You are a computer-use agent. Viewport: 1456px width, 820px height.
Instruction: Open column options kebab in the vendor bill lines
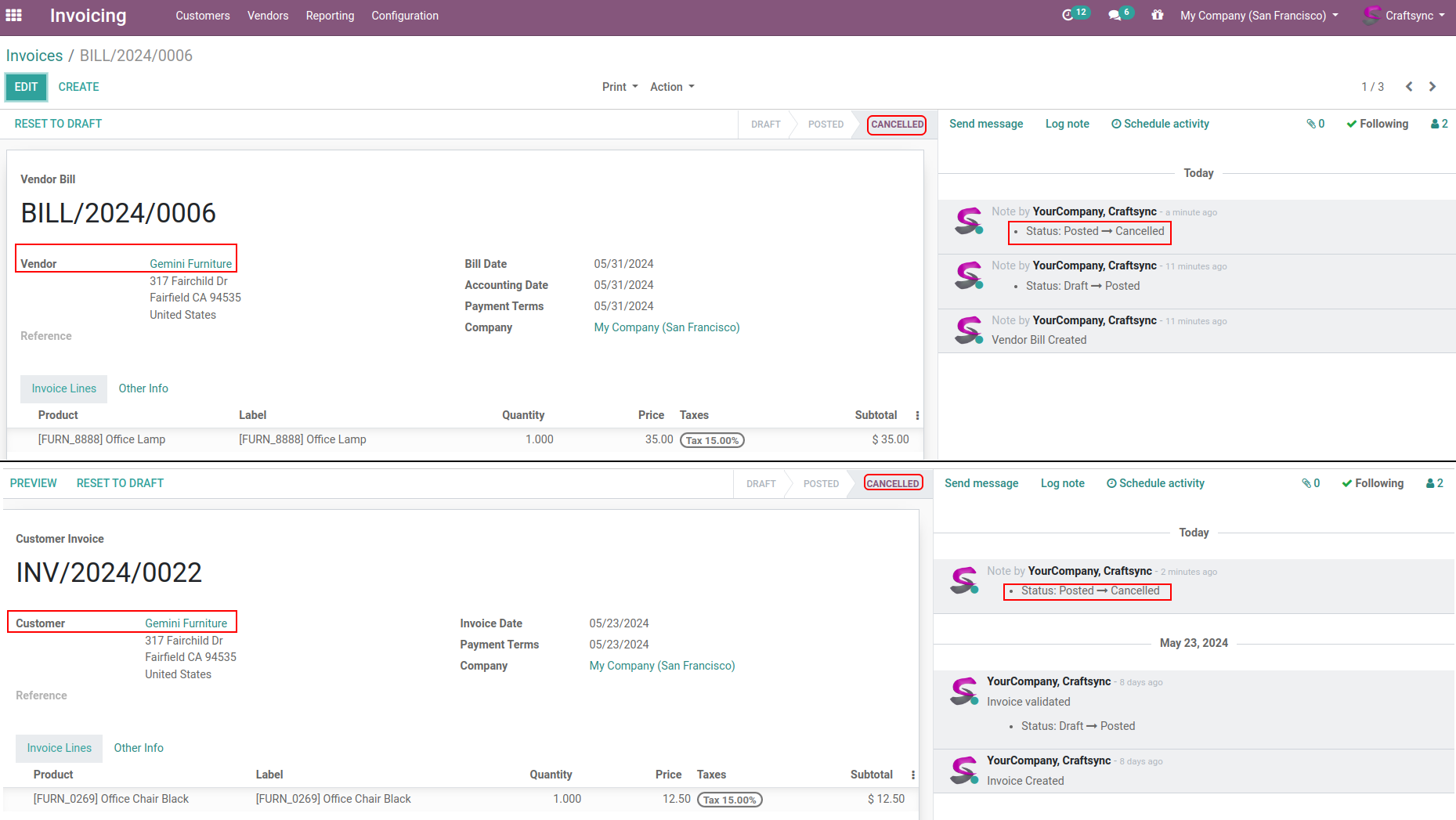click(917, 415)
